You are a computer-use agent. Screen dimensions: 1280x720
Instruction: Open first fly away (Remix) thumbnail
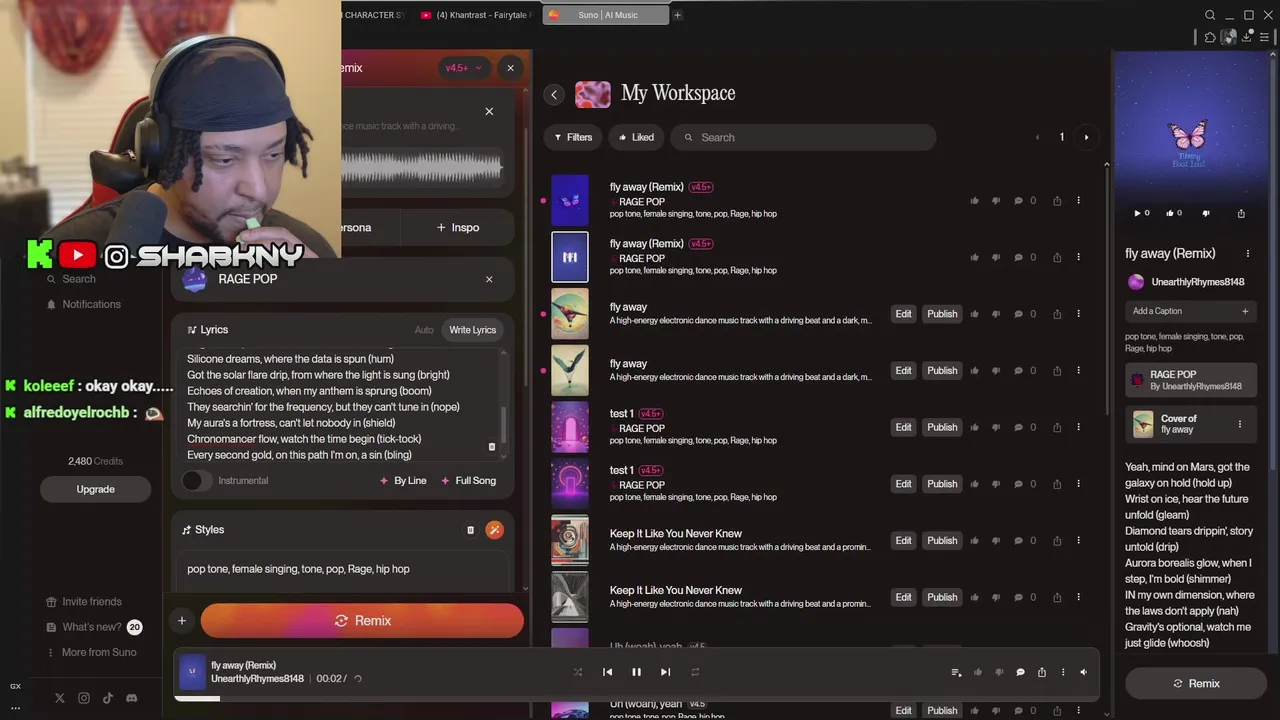(x=570, y=200)
